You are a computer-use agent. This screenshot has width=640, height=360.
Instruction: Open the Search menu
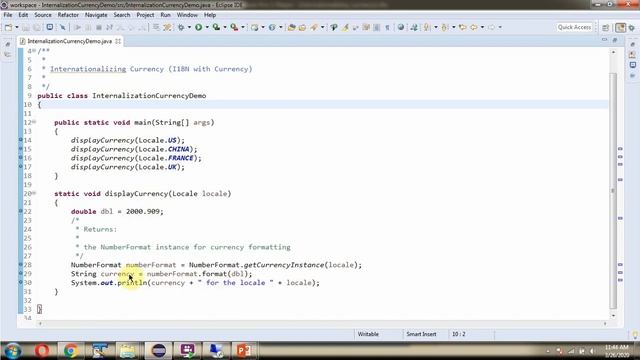click(122, 15)
